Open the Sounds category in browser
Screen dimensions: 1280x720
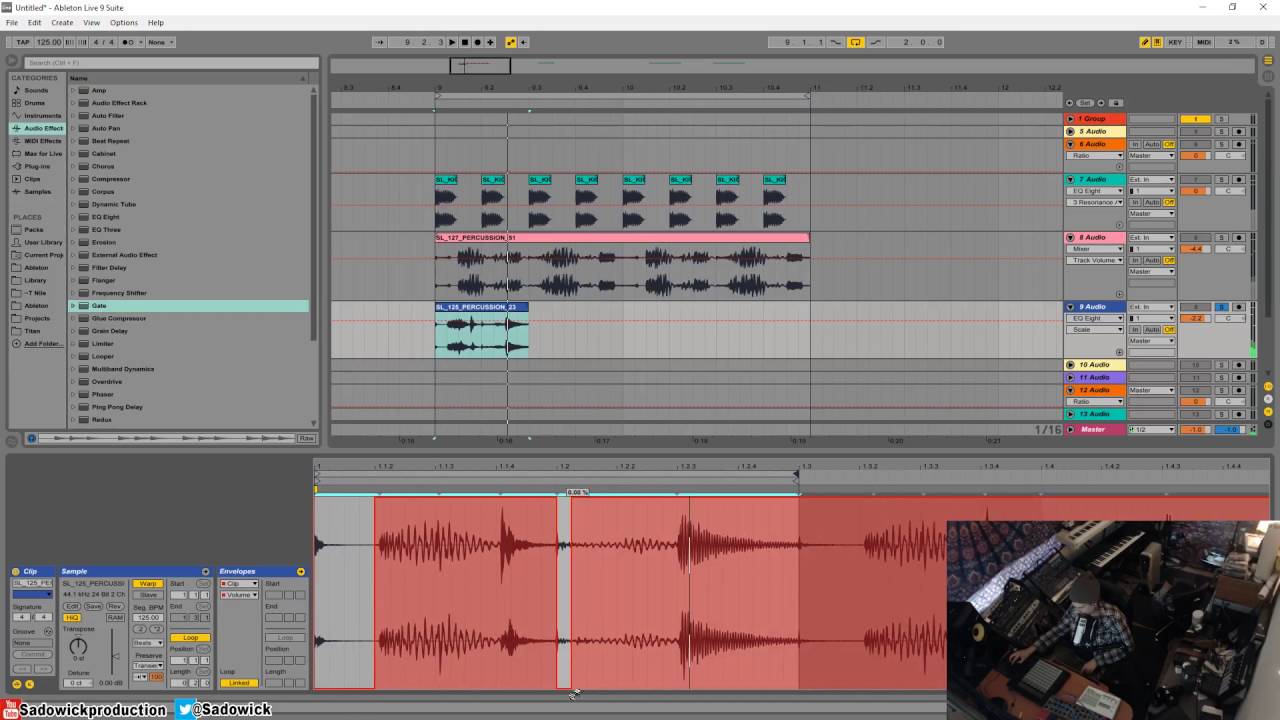(x=36, y=90)
